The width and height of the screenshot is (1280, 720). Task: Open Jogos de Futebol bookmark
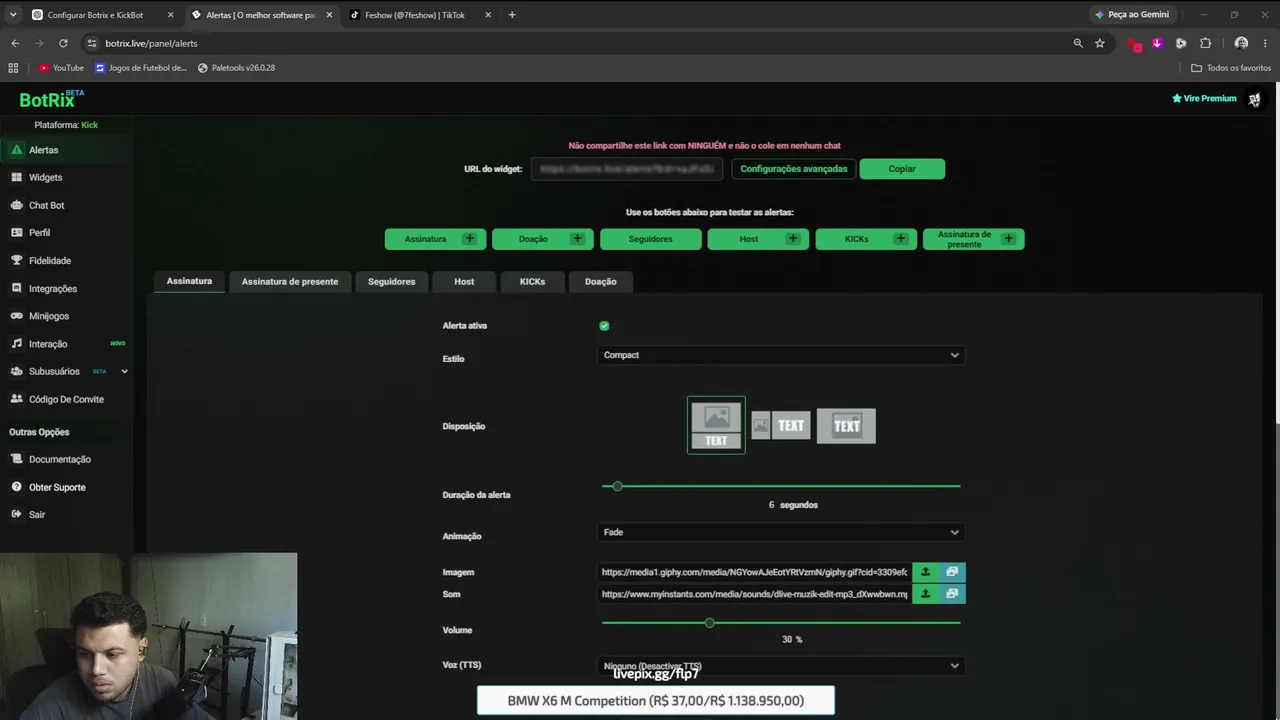tap(141, 68)
